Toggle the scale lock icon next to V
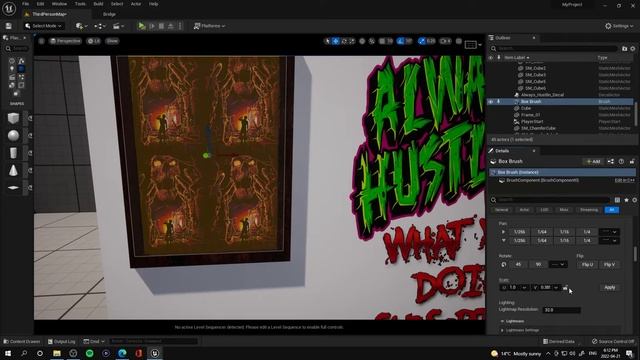This screenshot has width=640, height=360. pyautogui.click(x=566, y=288)
